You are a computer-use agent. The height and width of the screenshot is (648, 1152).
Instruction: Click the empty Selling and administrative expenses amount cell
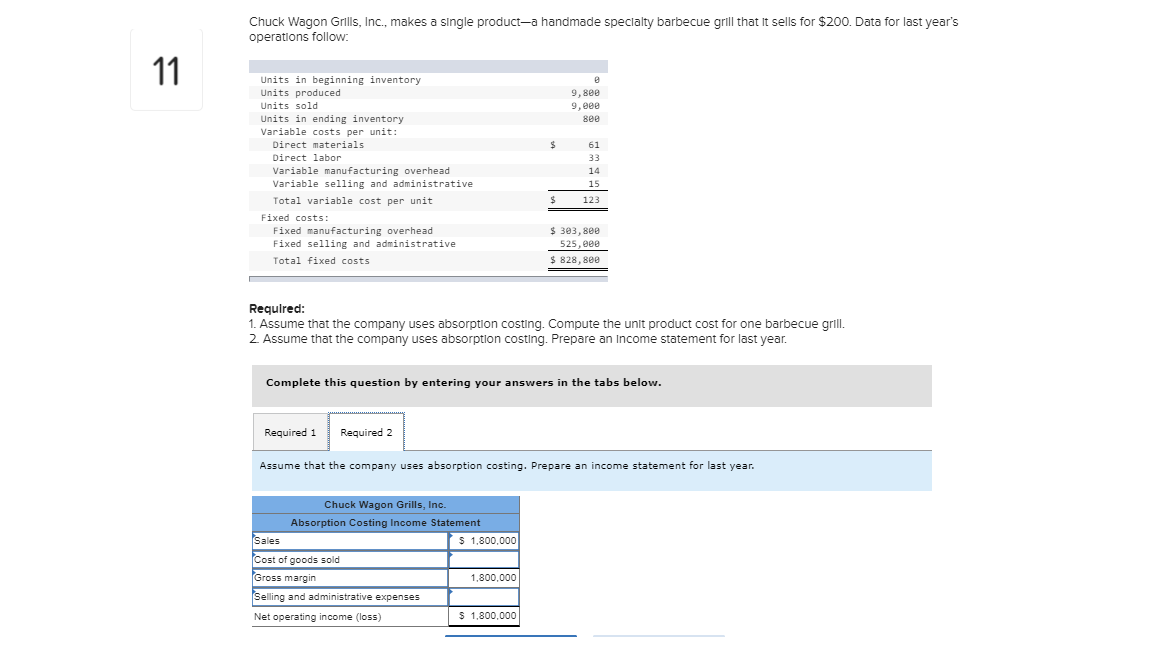pos(484,597)
